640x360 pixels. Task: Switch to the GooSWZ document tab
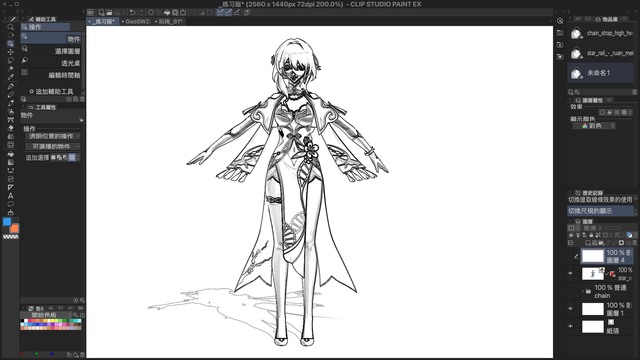click(x=137, y=21)
